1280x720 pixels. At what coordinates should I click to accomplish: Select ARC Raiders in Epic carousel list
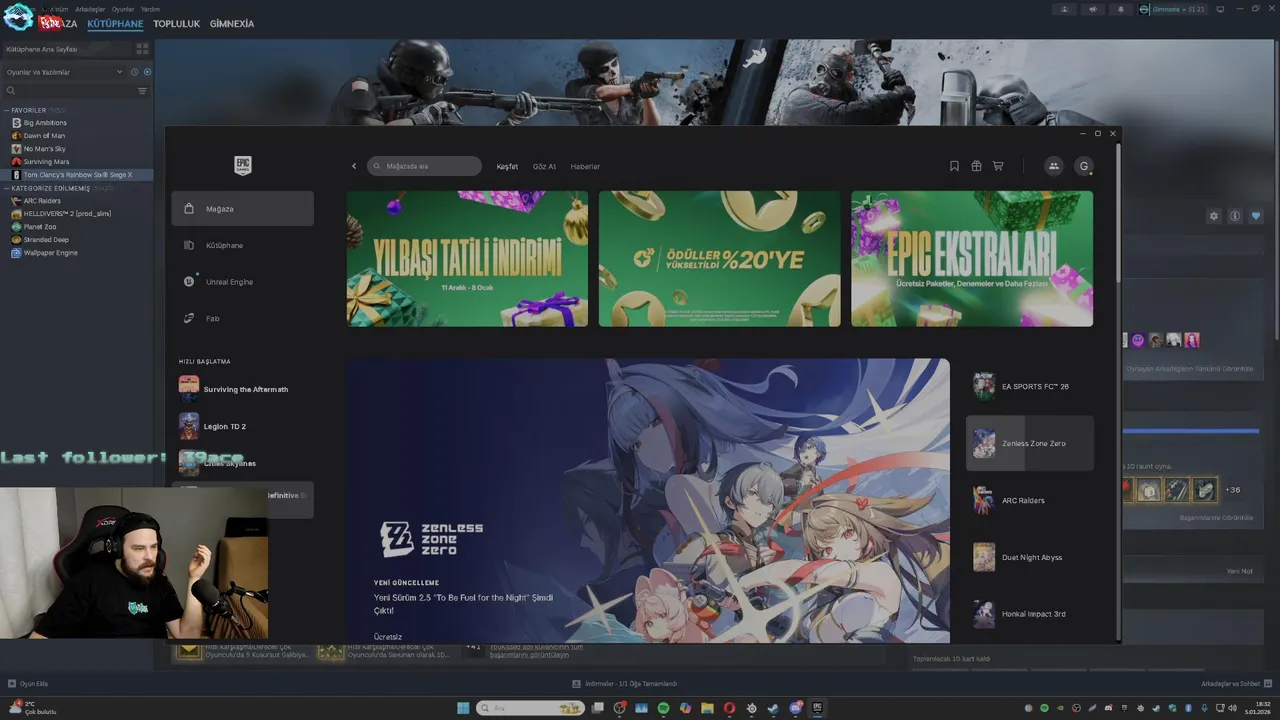(1029, 500)
